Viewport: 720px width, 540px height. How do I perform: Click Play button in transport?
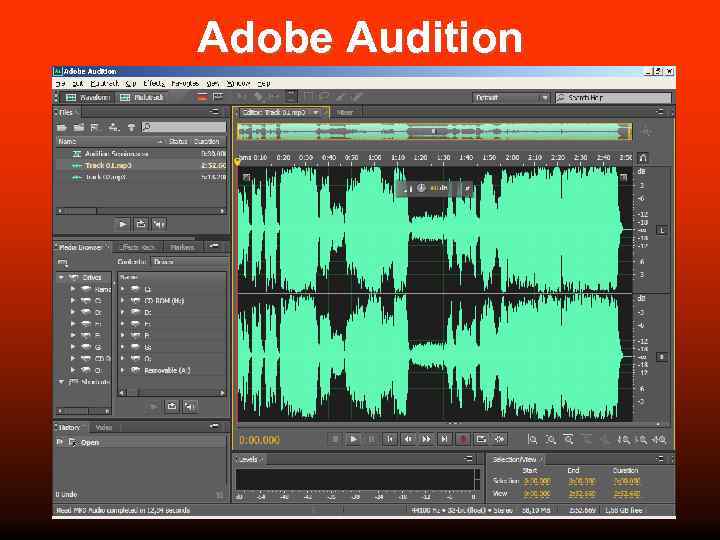[353, 439]
